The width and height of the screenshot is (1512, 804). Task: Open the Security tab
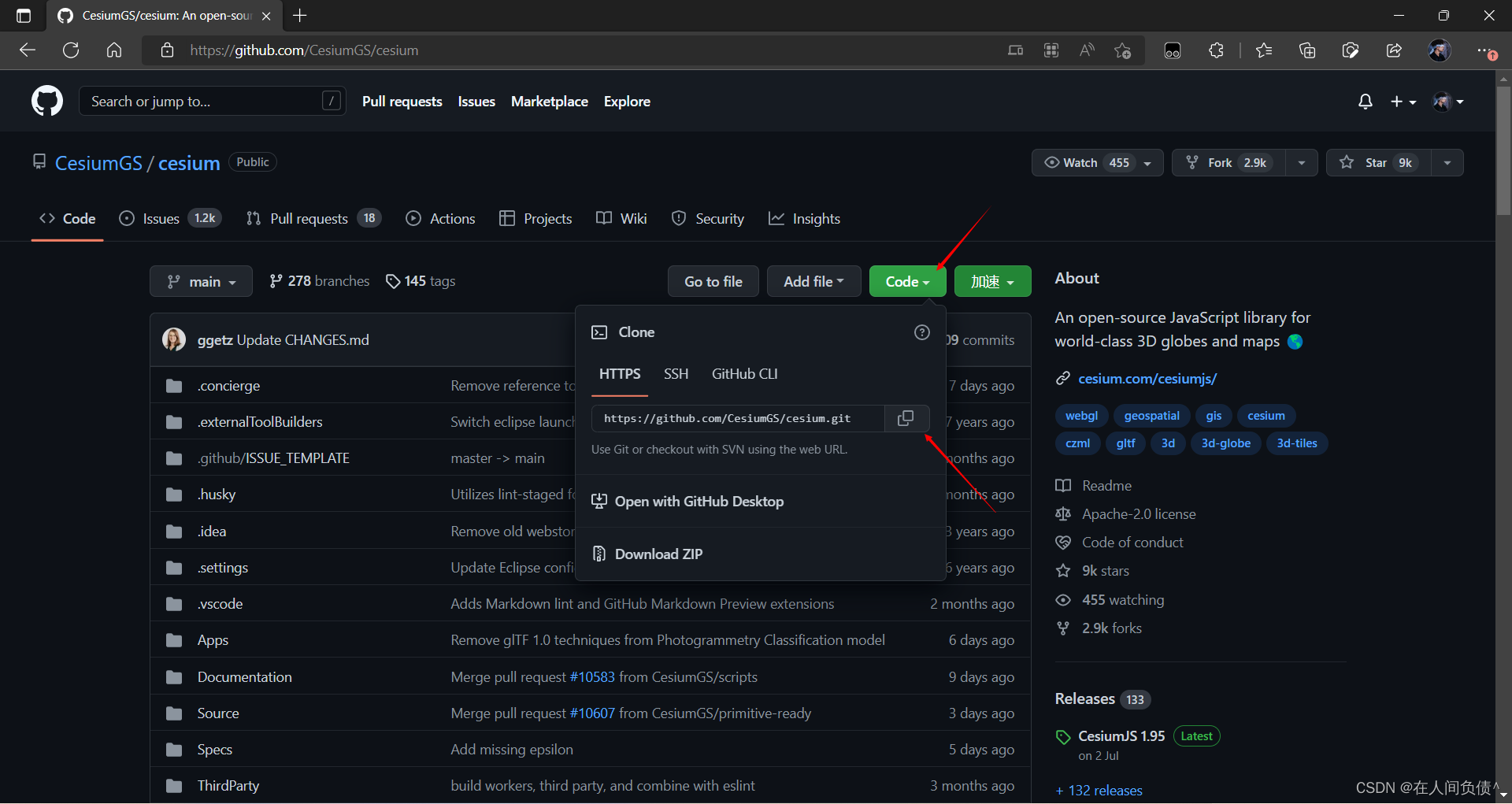tap(707, 218)
